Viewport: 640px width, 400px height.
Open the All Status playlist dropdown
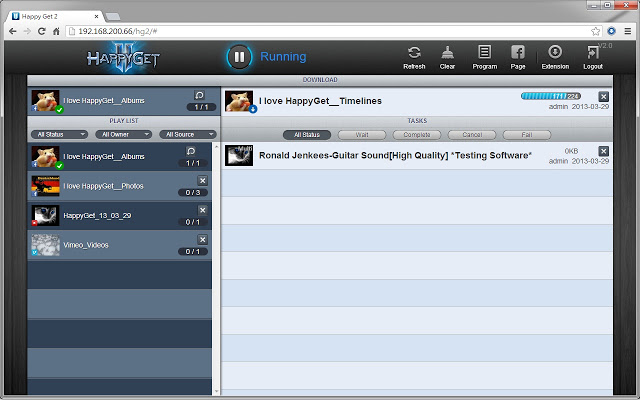click(x=59, y=134)
